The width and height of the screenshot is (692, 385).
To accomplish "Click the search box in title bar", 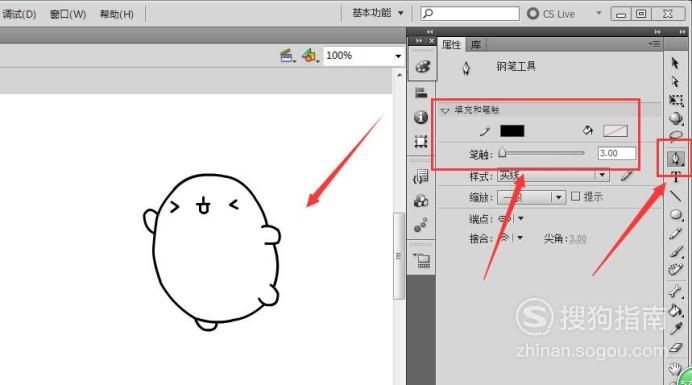I will click(470, 13).
